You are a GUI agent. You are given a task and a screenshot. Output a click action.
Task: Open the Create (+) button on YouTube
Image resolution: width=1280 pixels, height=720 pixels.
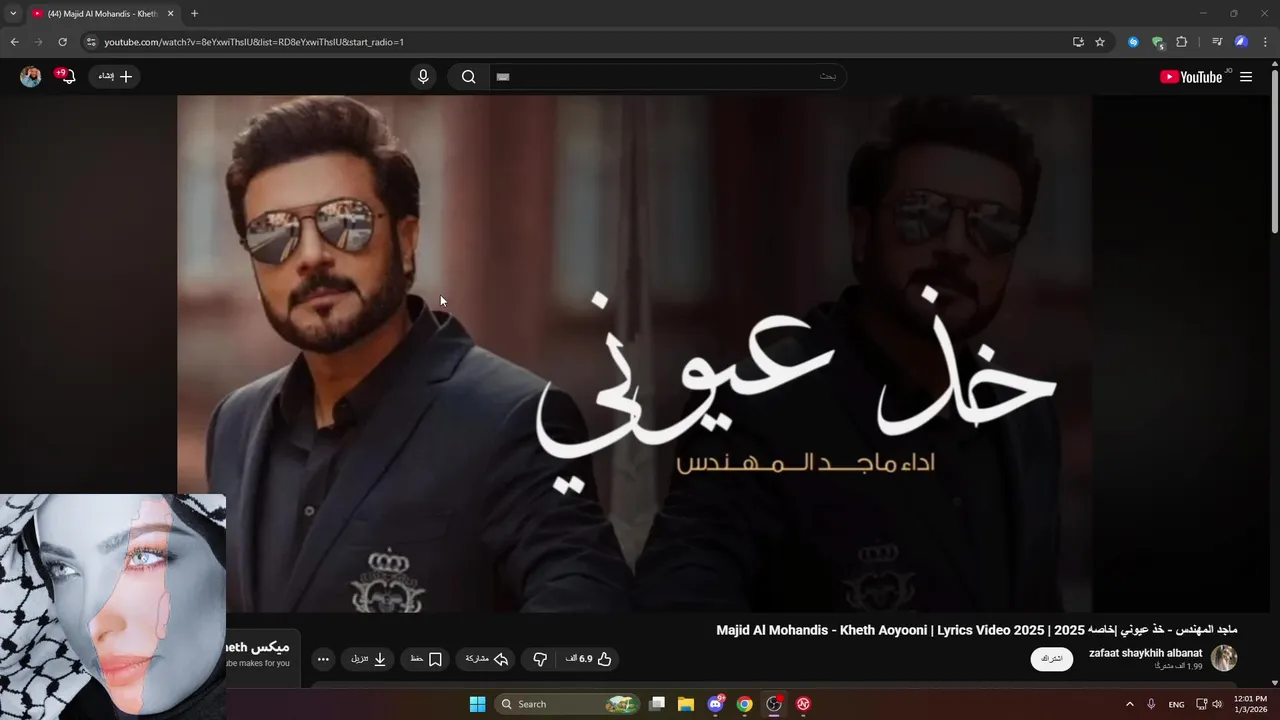pos(115,77)
